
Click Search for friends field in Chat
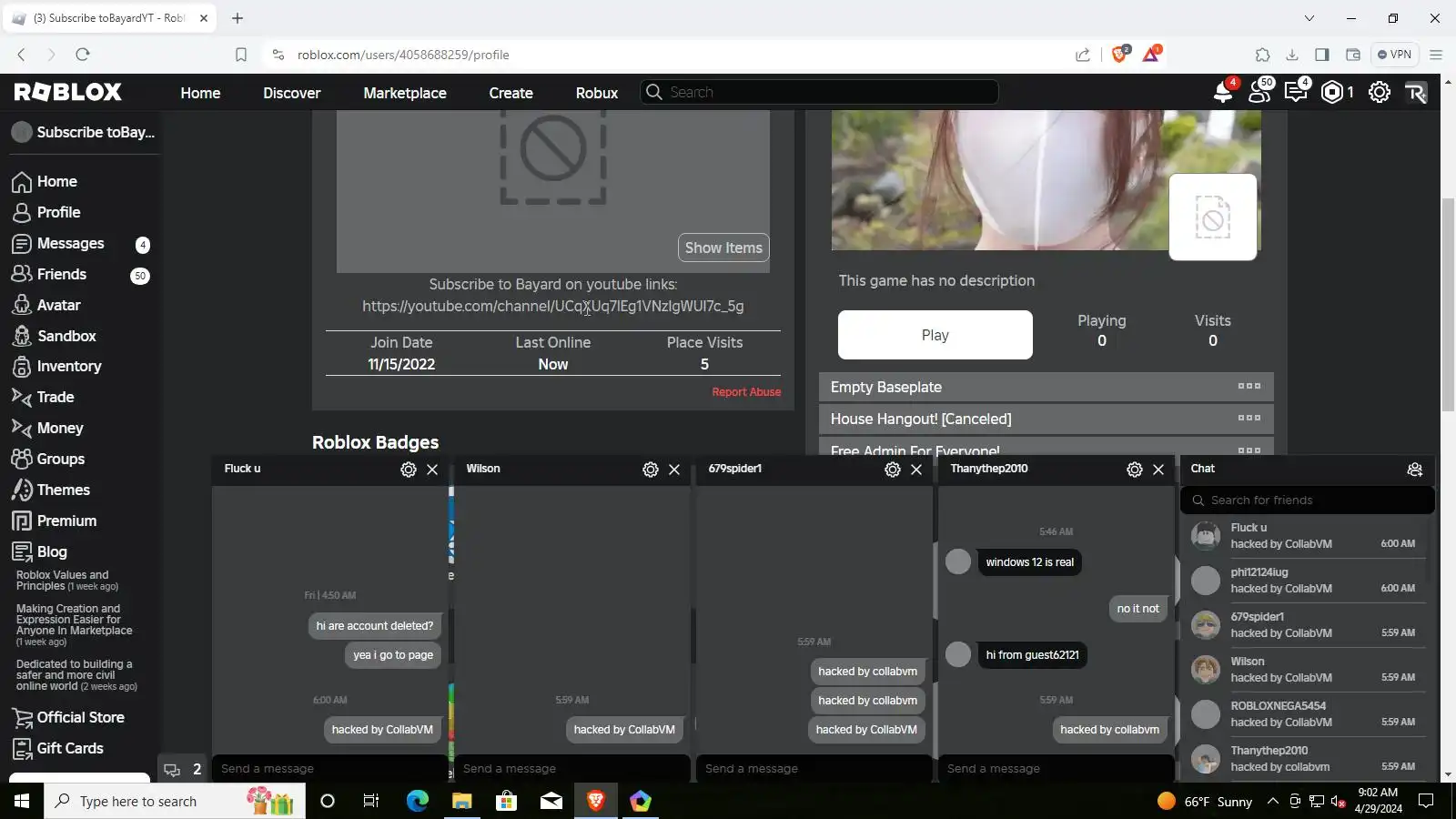click(1308, 500)
